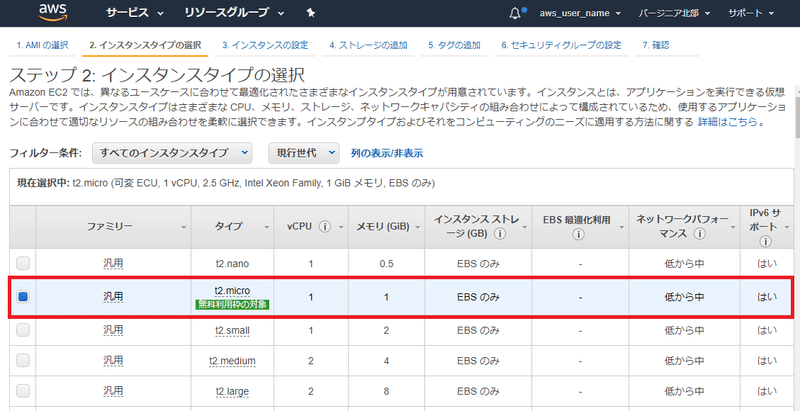The width and height of the screenshot is (800, 411).
Task: Click the vCPU column info icon
Action: pyautogui.click(x=326, y=227)
